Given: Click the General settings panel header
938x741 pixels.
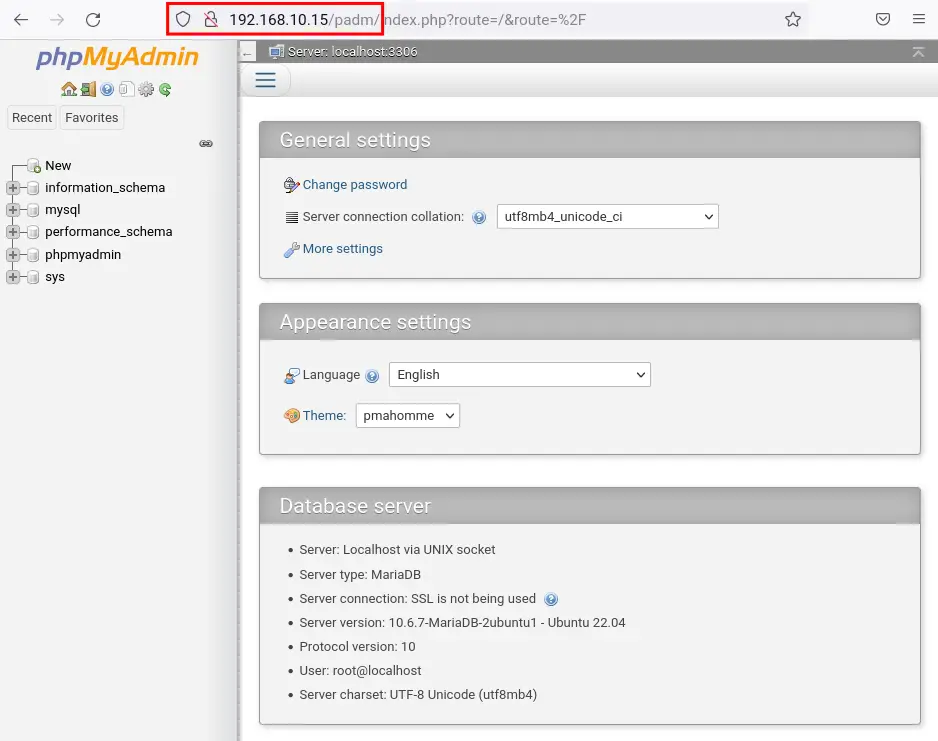Looking at the screenshot, I should tap(589, 140).
